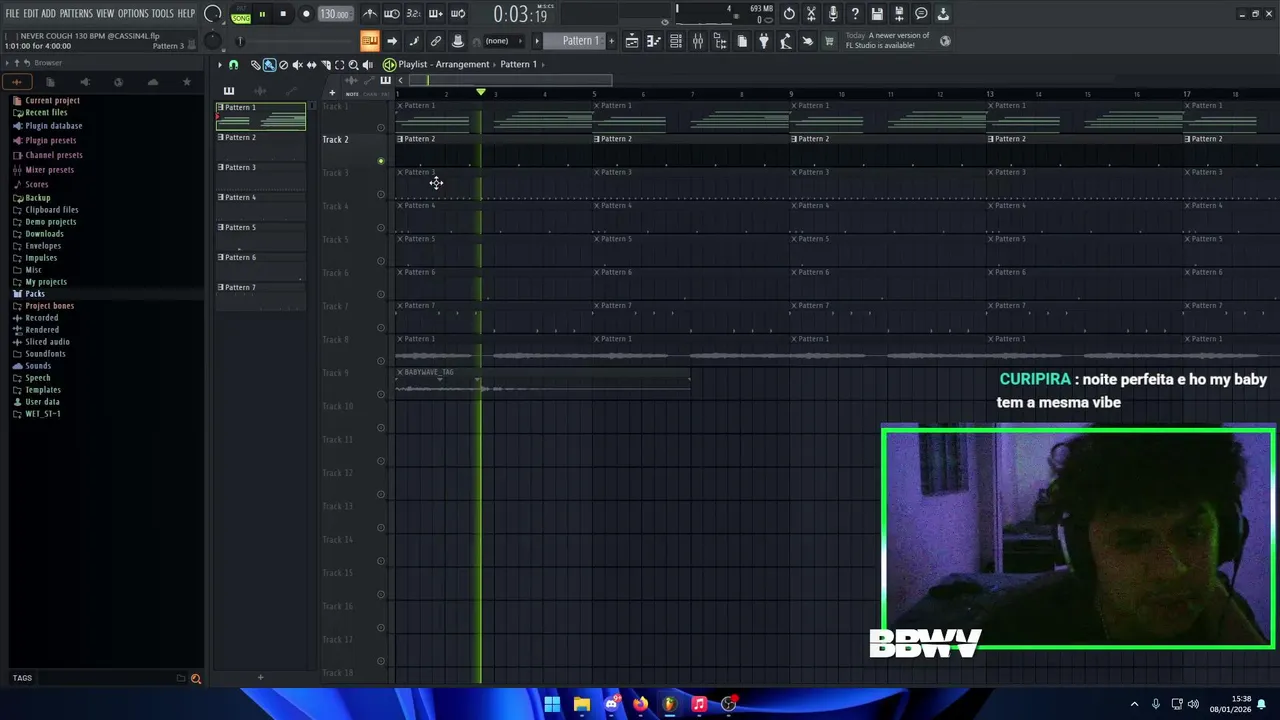Open the browser search magnifier icon
This screenshot has width=1280, height=720.
pyautogui.click(x=196, y=679)
